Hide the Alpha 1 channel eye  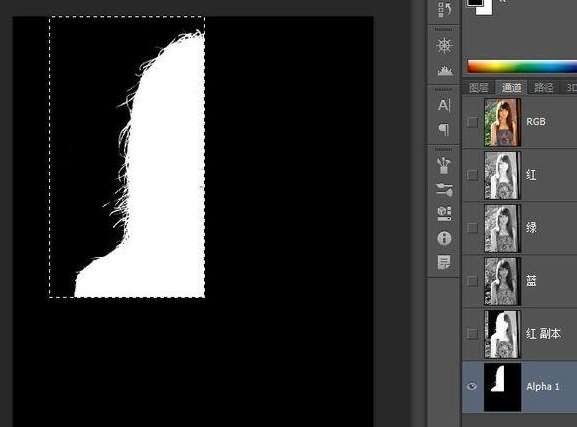(472, 387)
